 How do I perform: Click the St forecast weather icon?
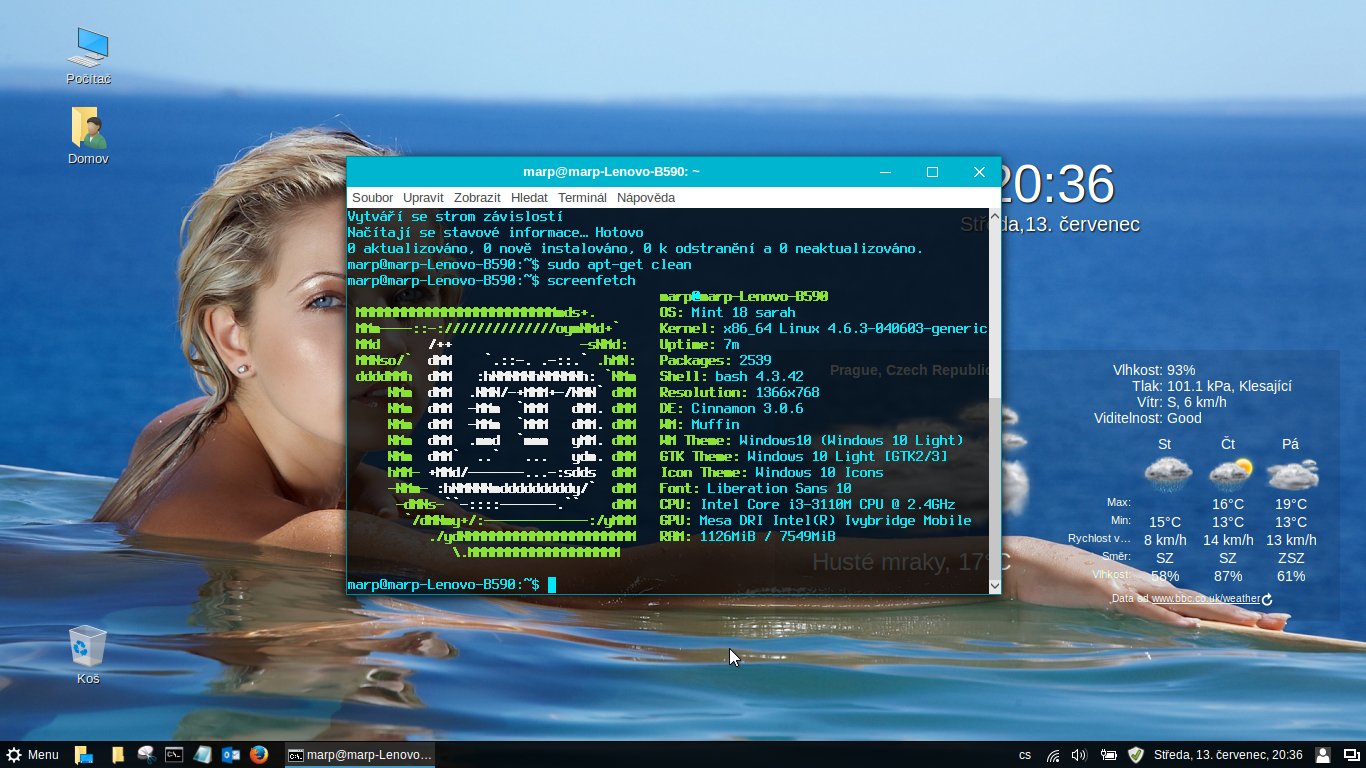point(1167,473)
